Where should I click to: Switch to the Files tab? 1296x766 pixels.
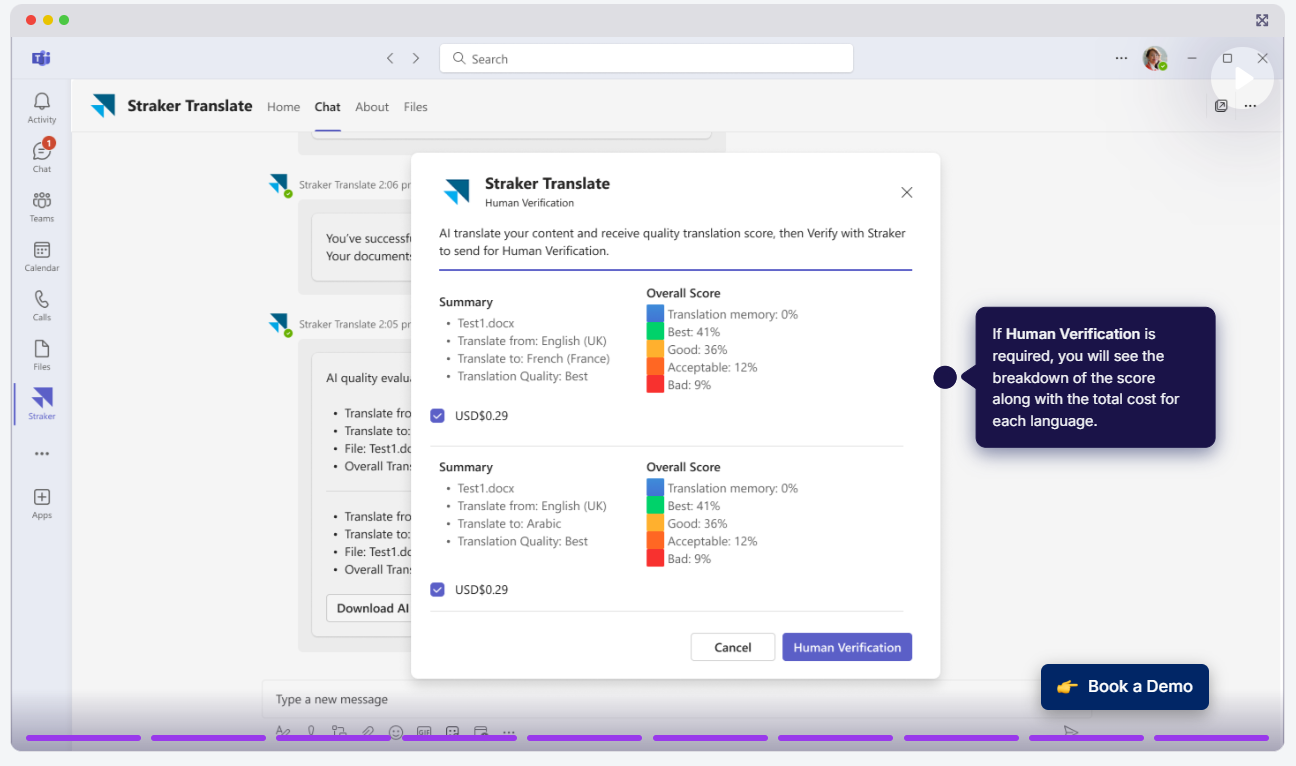coord(416,107)
